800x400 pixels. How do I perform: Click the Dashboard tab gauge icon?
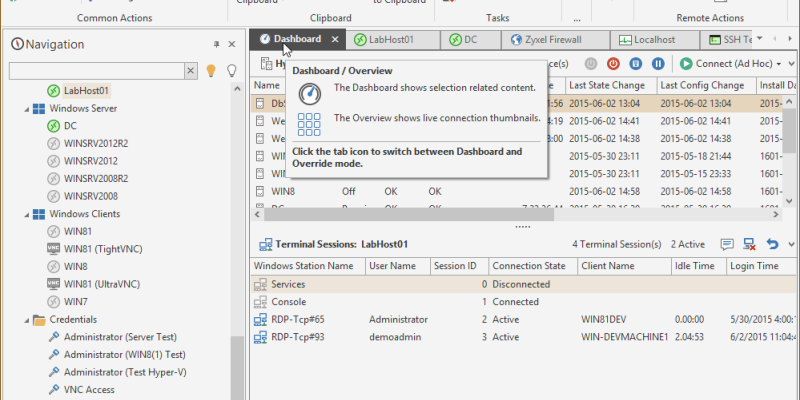point(265,39)
